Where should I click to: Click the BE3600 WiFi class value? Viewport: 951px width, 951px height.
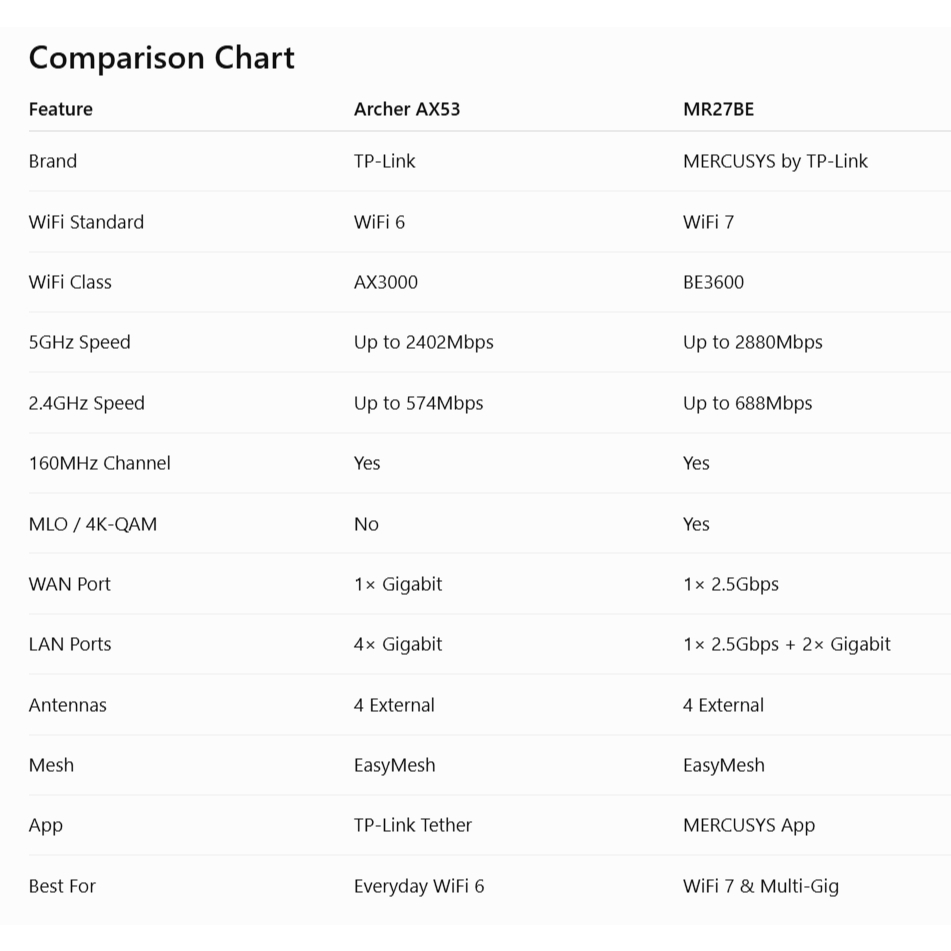click(713, 282)
